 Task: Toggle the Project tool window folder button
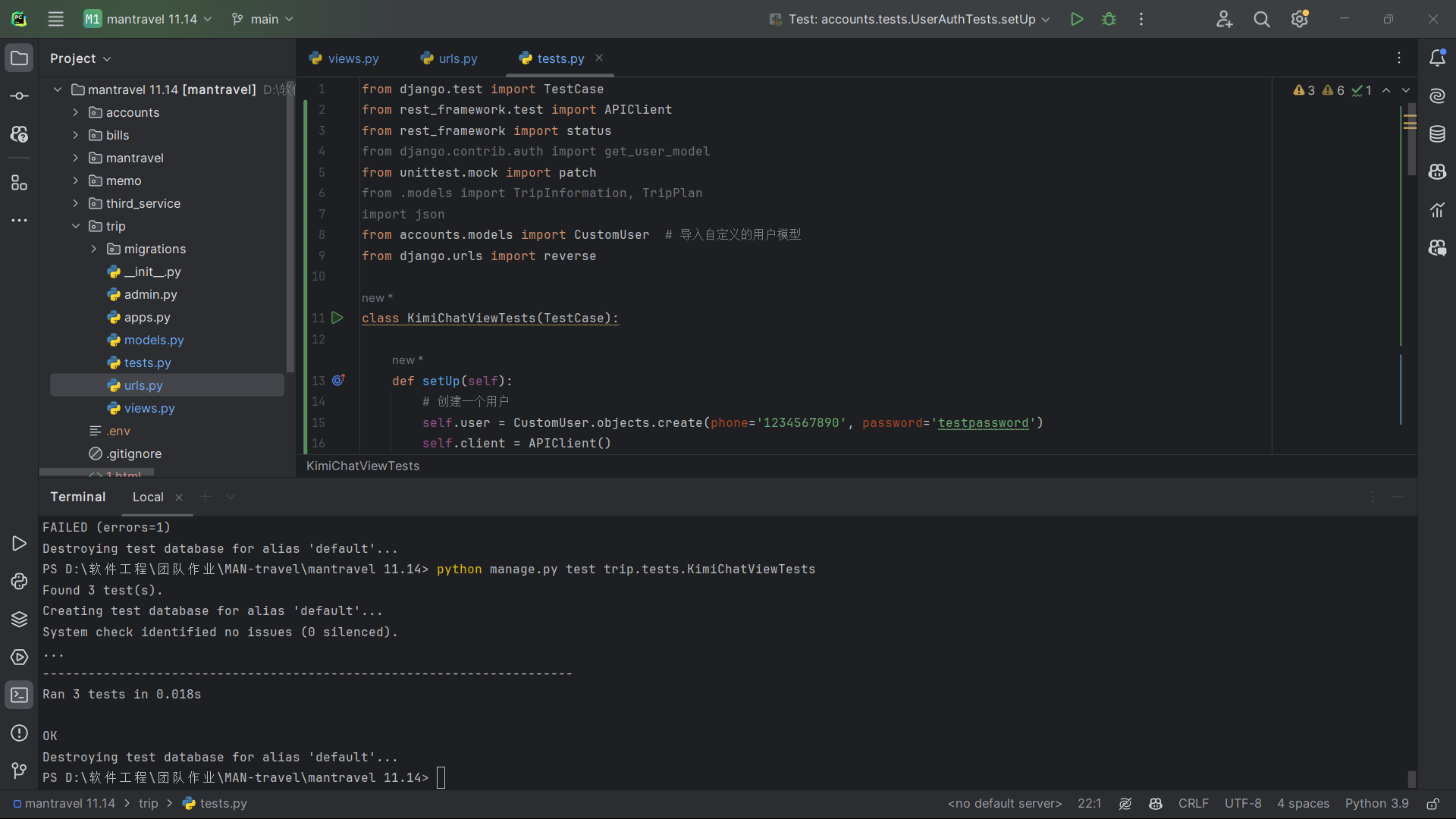tap(20, 58)
